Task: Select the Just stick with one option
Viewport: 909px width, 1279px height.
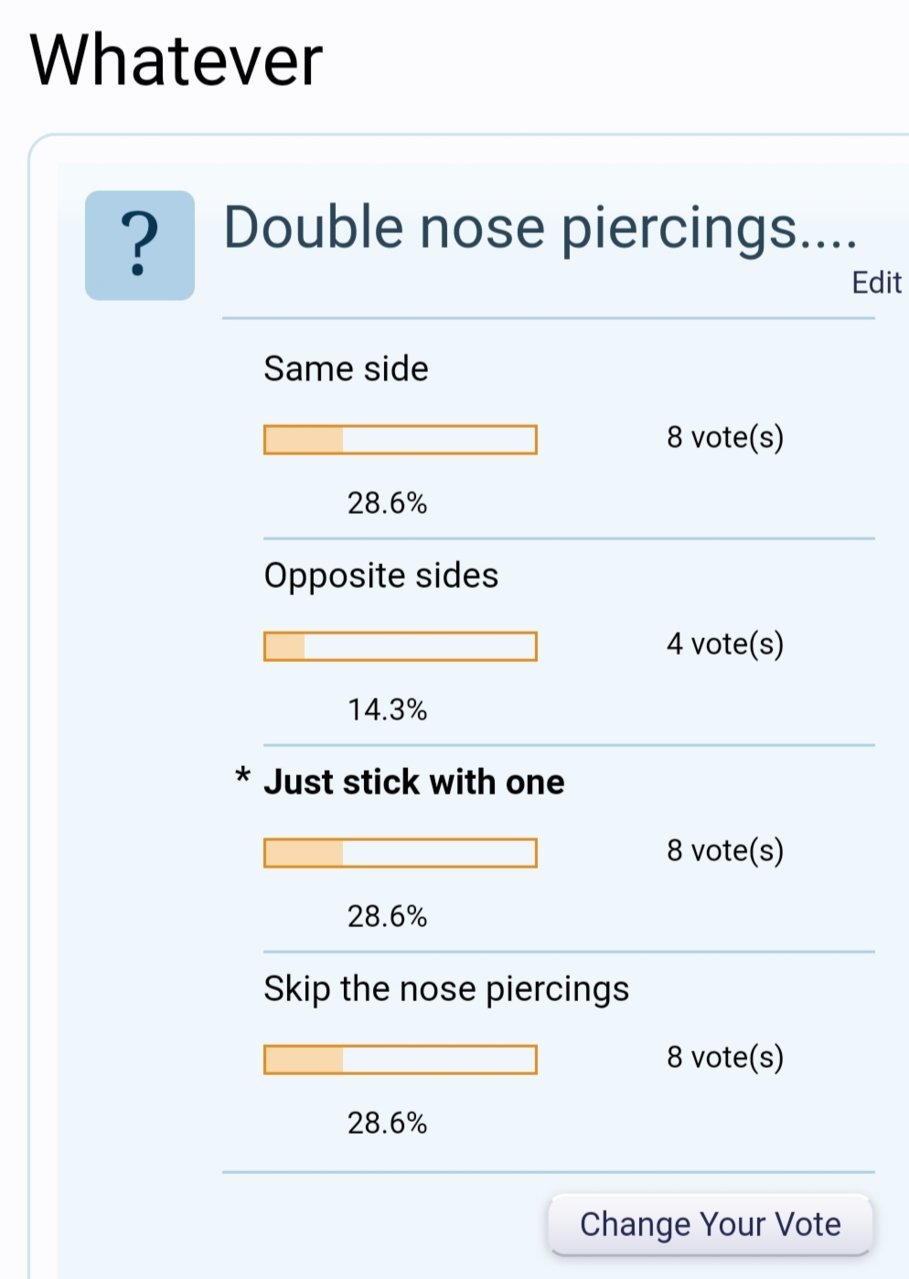Action: coord(414,782)
